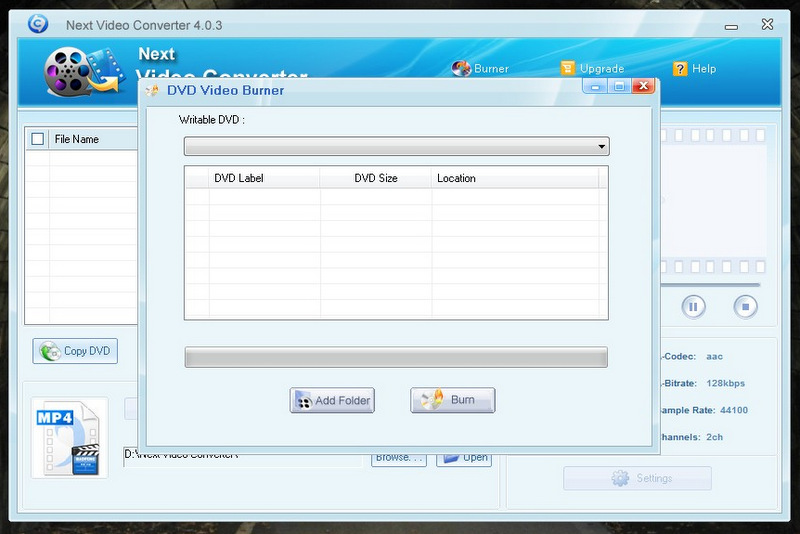Click the Add Folder button

point(332,400)
